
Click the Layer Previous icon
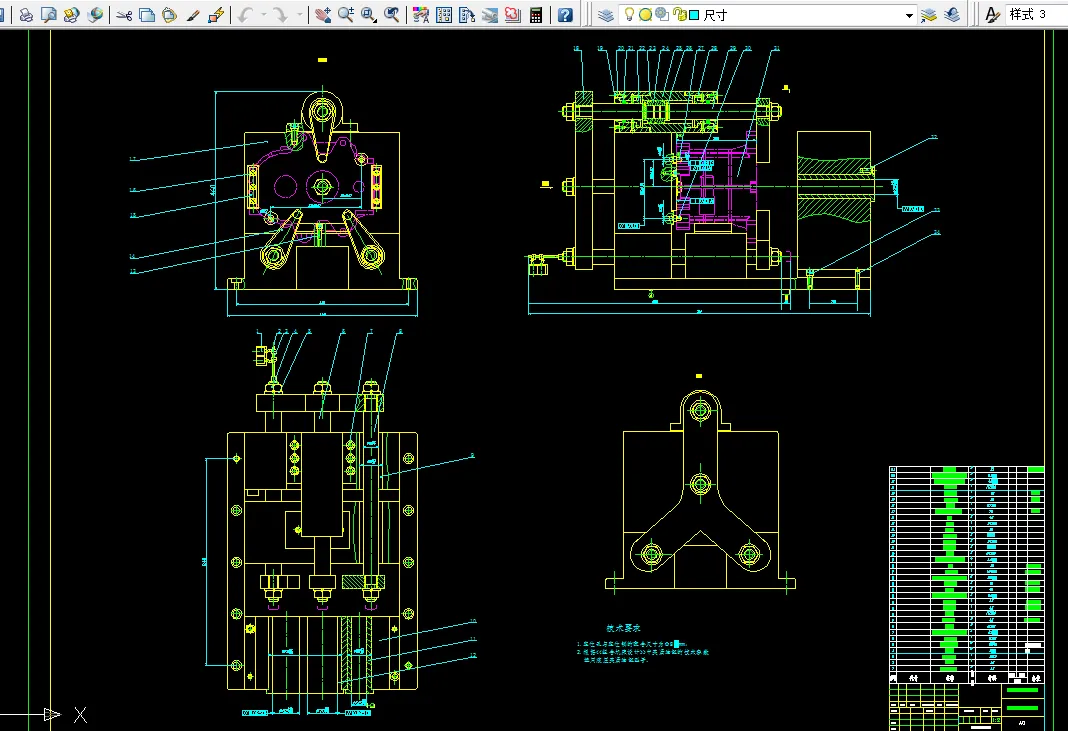952,14
